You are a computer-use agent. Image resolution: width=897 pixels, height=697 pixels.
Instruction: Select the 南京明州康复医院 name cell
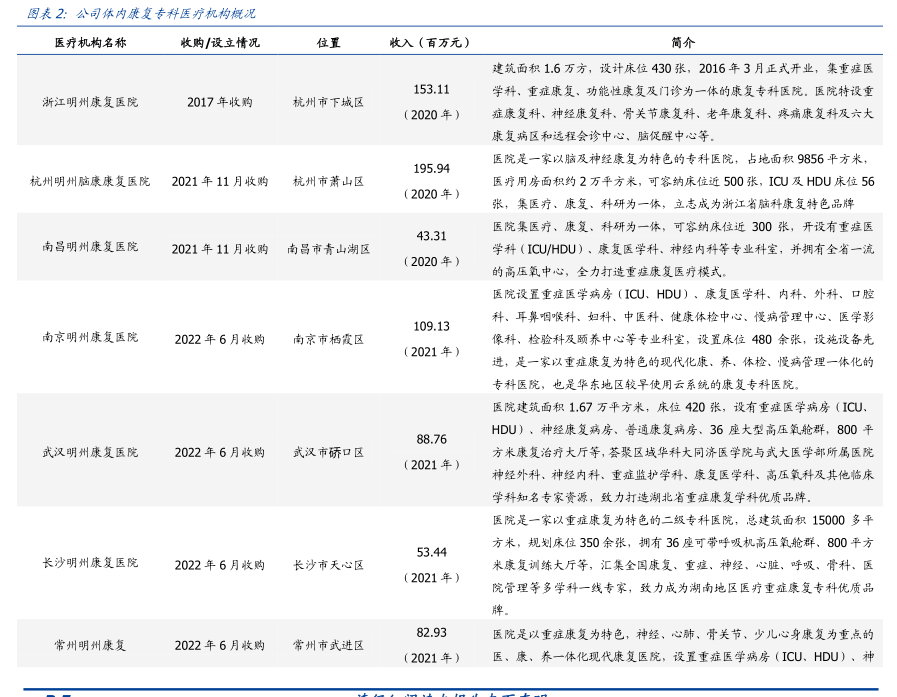click(90, 338)
